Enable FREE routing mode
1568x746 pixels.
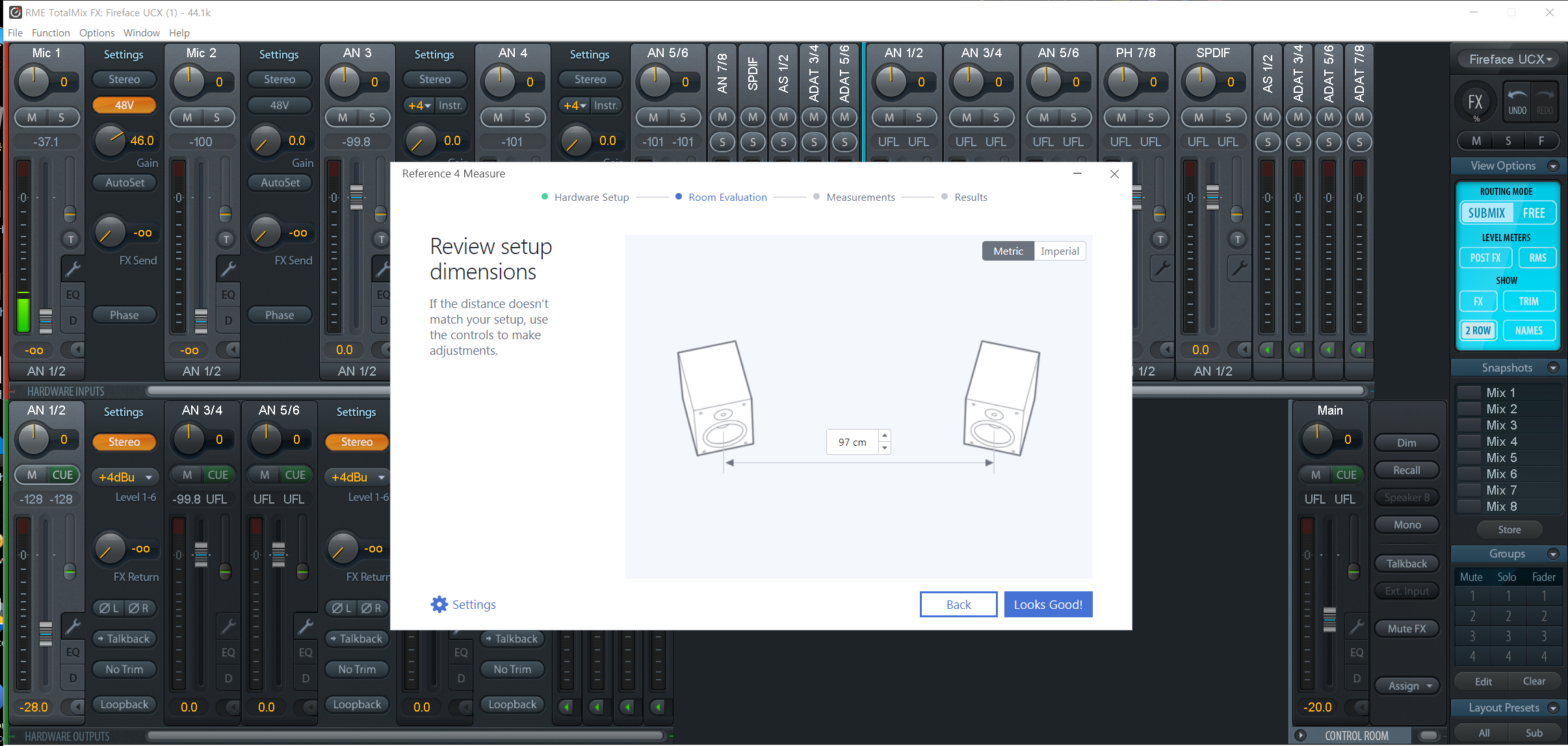pos(1534,212)
